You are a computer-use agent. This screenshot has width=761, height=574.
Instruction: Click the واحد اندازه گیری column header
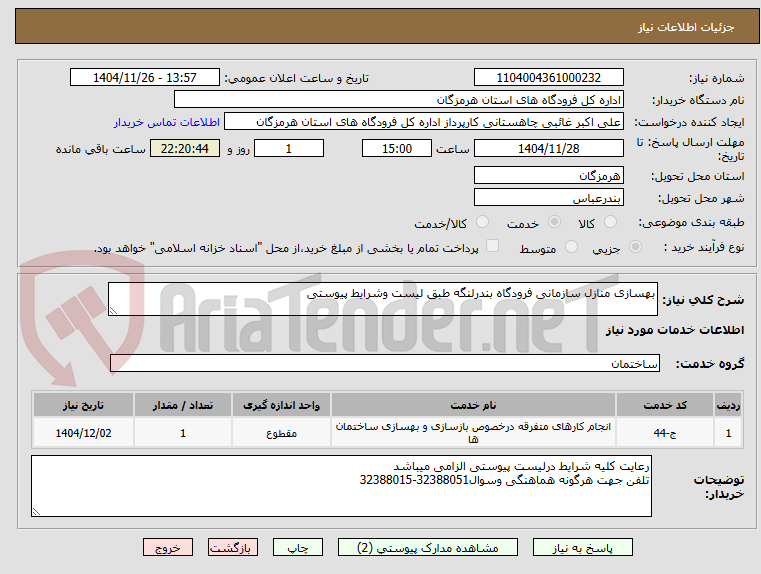(x=281, y=405)
